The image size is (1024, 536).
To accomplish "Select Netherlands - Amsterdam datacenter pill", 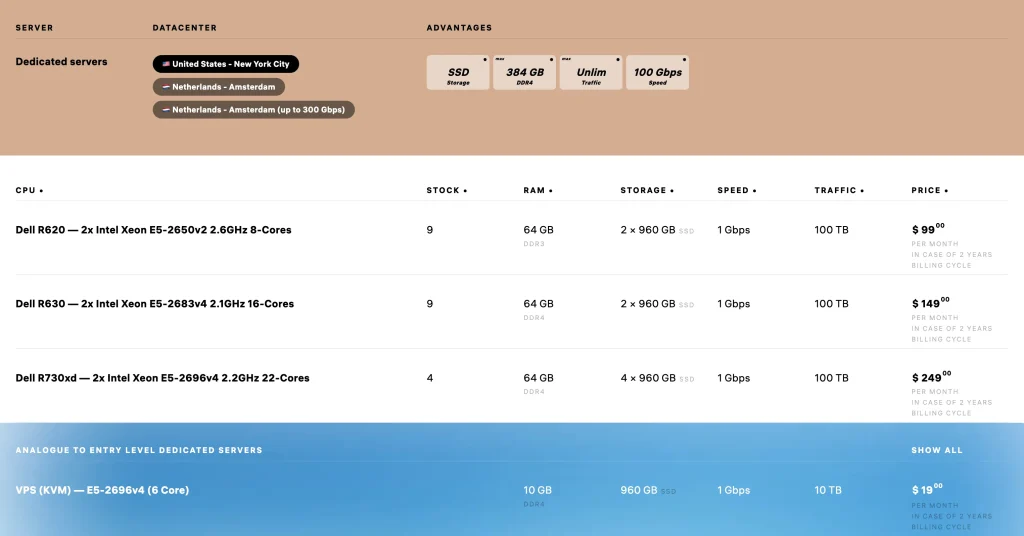I will (x=218, y=87).
